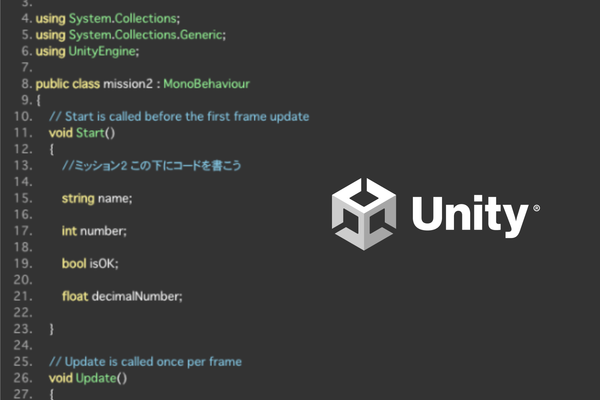
Task: Click the MonoBehaviour class name
Action: 206,84
